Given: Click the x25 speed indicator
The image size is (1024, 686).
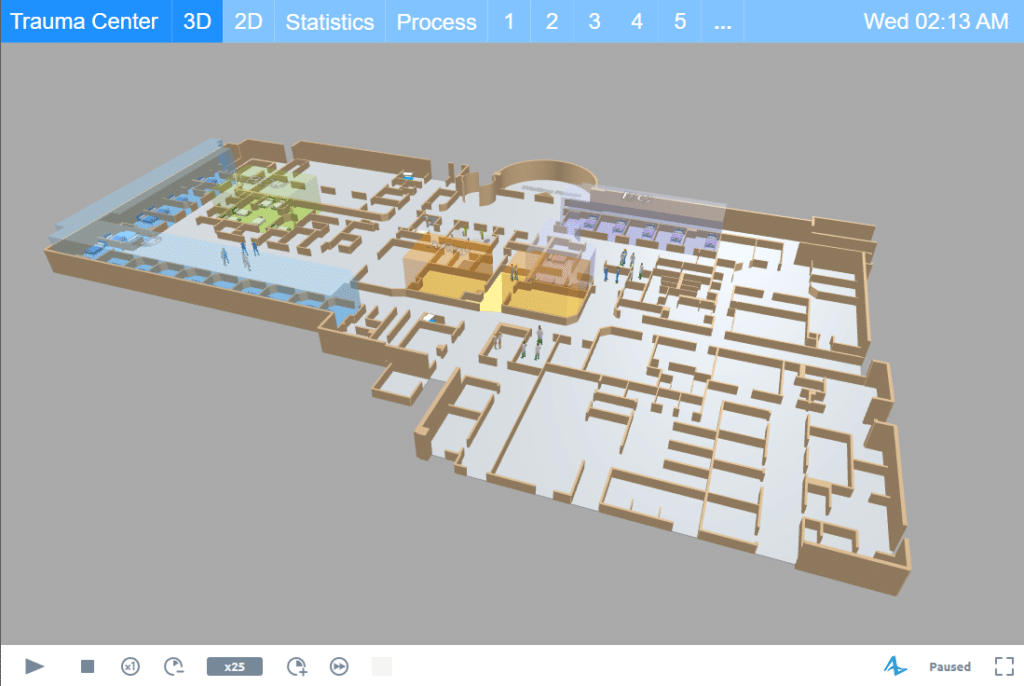Looking at the screenshot, I should [234, 666].
